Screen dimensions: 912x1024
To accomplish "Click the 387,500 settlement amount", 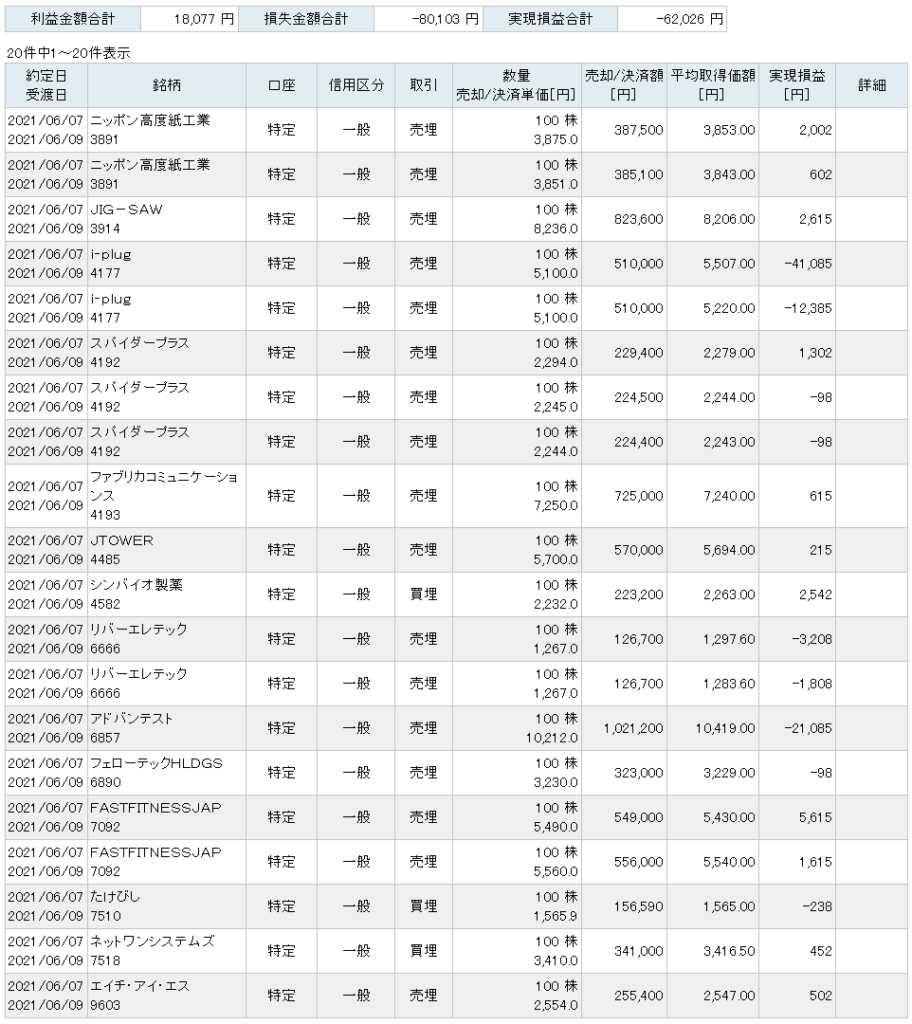I will [638, 131].
